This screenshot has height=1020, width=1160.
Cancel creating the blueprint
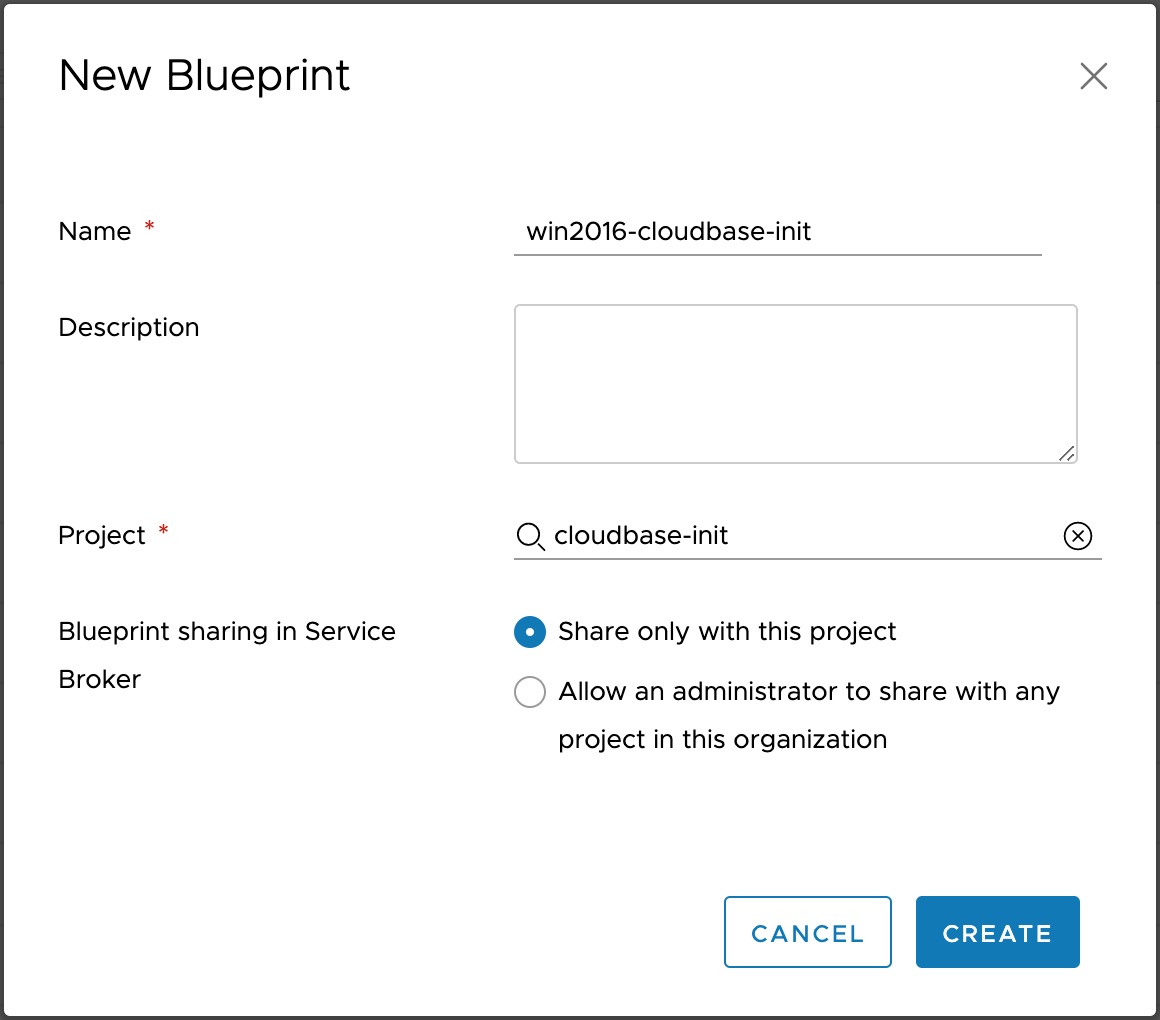click(x=807, y=932)
